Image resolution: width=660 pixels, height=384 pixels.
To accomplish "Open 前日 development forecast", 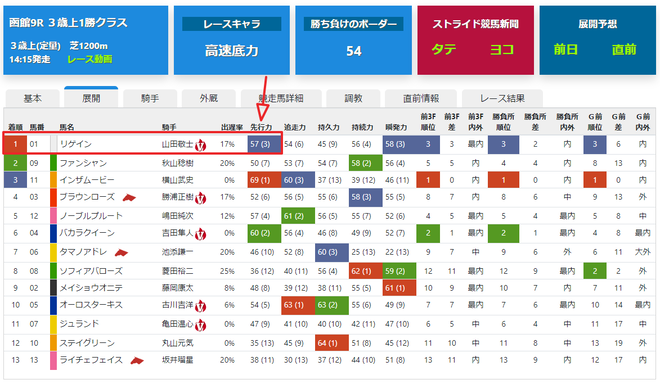I will 565,49.
